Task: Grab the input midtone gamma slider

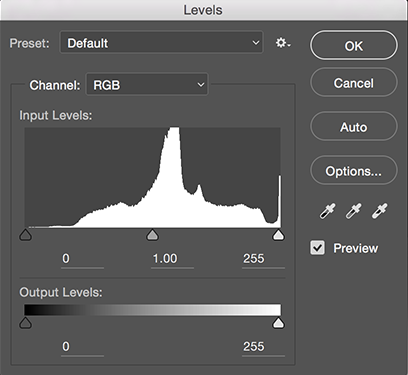Action: click(x=152, y=235)
